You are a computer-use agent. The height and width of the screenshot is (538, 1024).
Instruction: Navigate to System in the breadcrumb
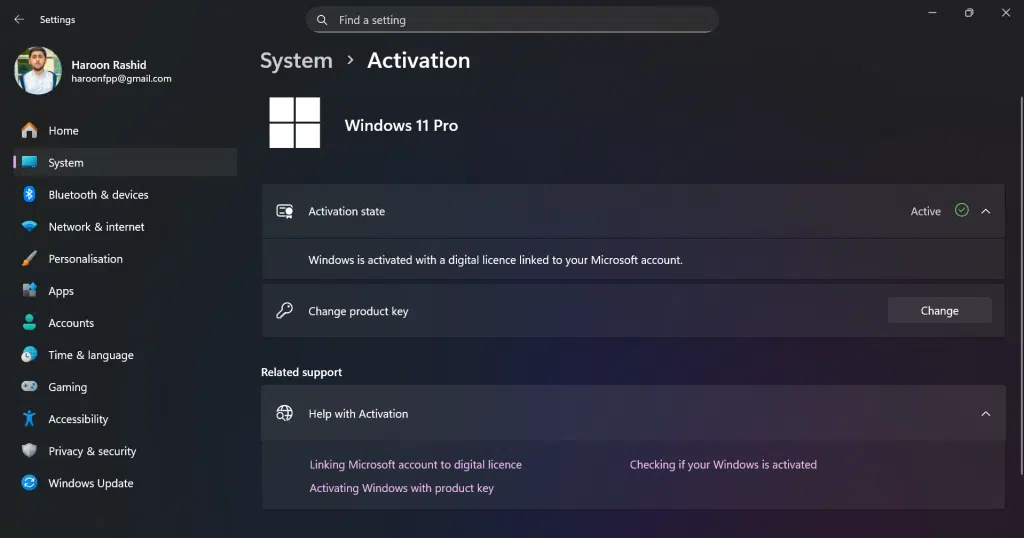(296, 61)
